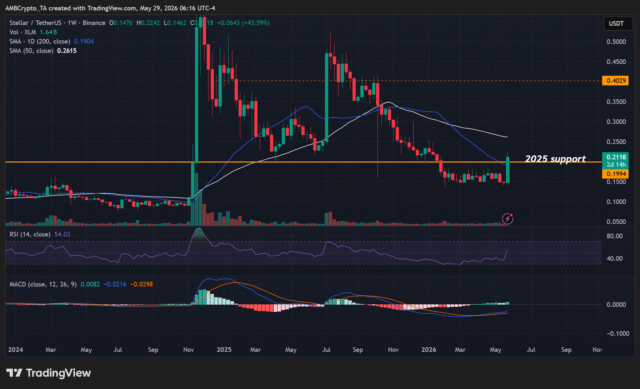Click the SMA 50 value 0.2615
The width and height of the screenshot is (640, 389).
pyautogui.click(x=67, y=51)
